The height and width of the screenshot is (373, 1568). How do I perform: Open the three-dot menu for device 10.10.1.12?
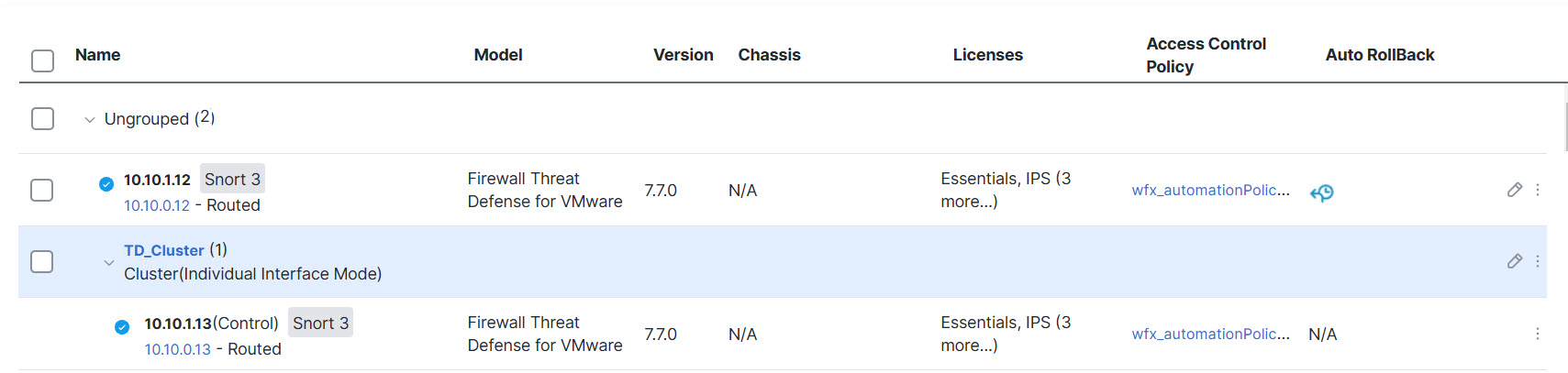tap(1538, 190)
